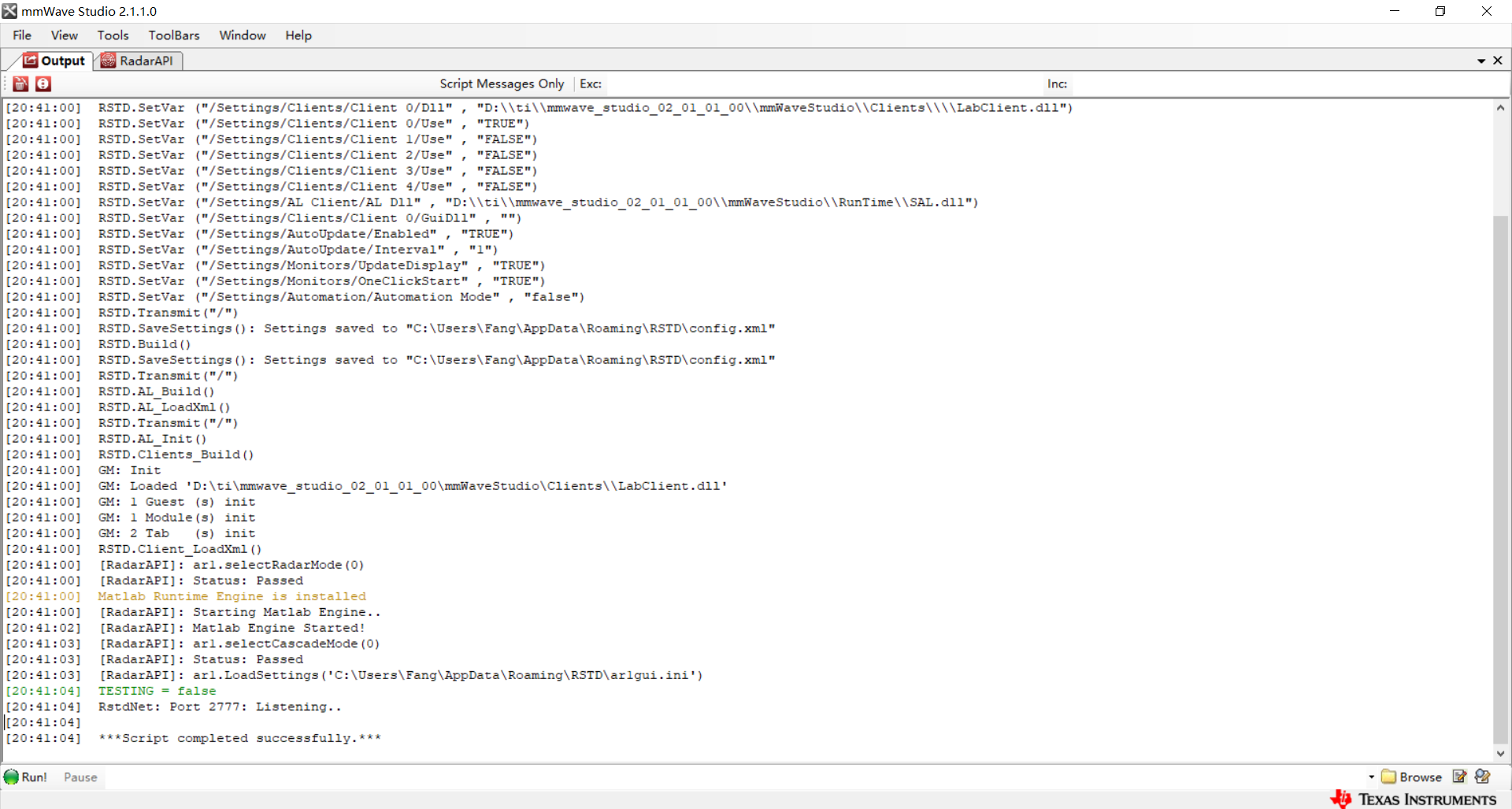Click the 'RSTD.Client_LoadXml()' line
The image size is (1512, 809).
180,549
